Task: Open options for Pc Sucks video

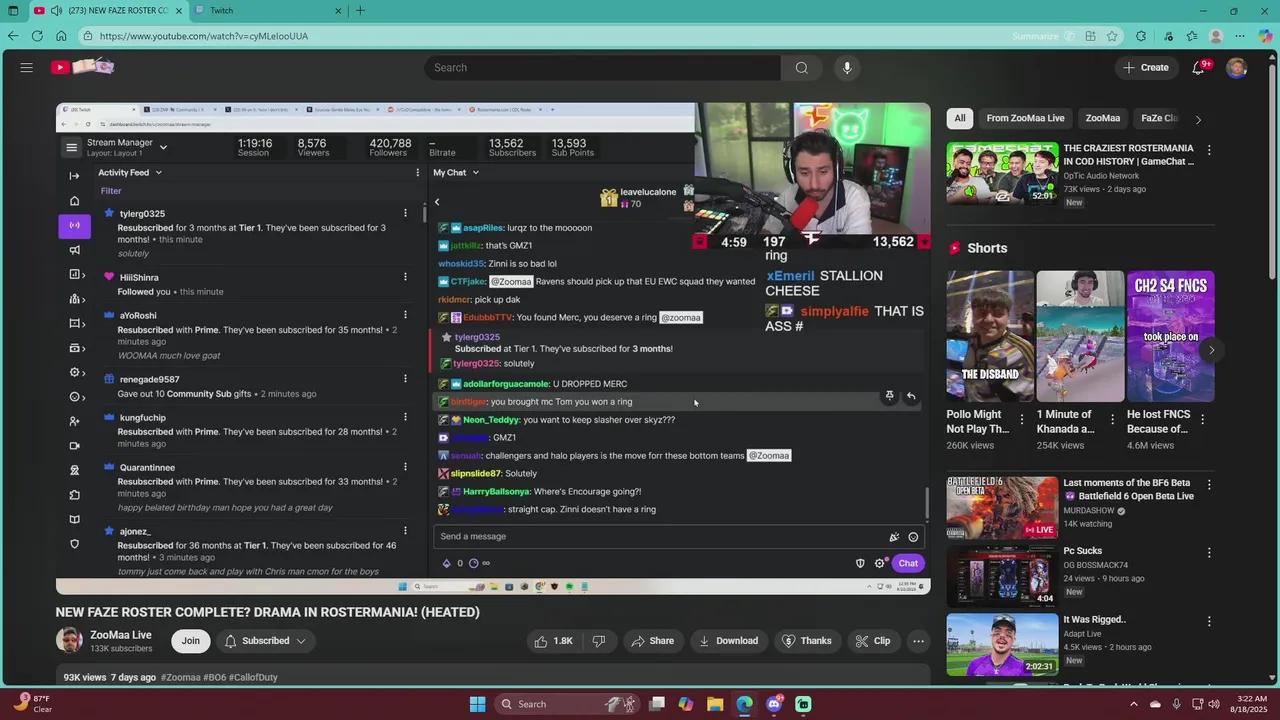Action: pos(1209,553)
